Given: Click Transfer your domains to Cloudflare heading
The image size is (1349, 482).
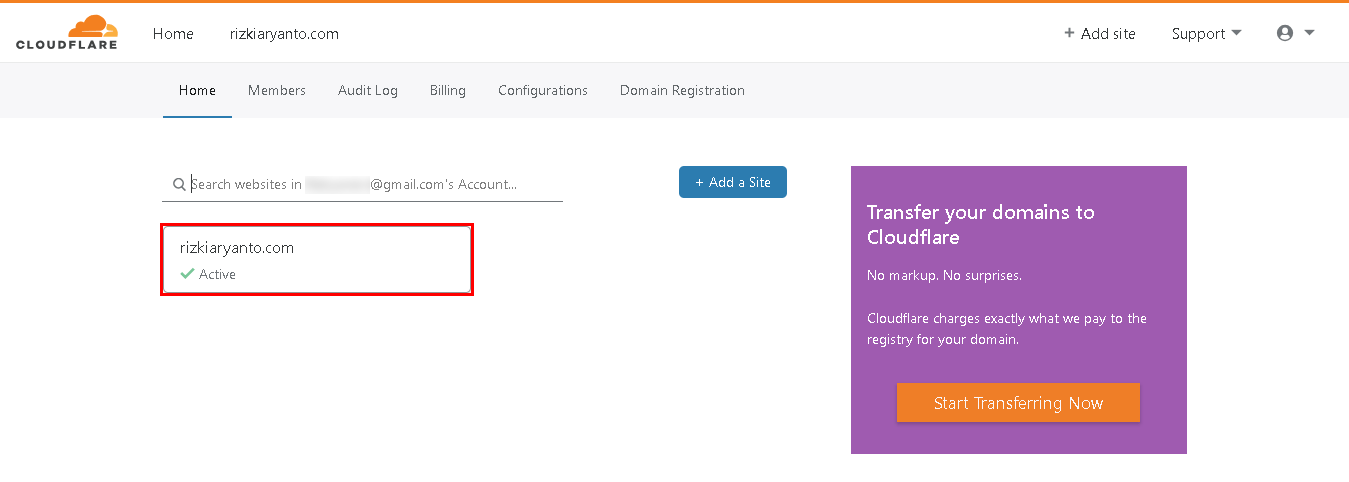Looking at the screenshot, I should pyautogui.click(x=980, y=225).
